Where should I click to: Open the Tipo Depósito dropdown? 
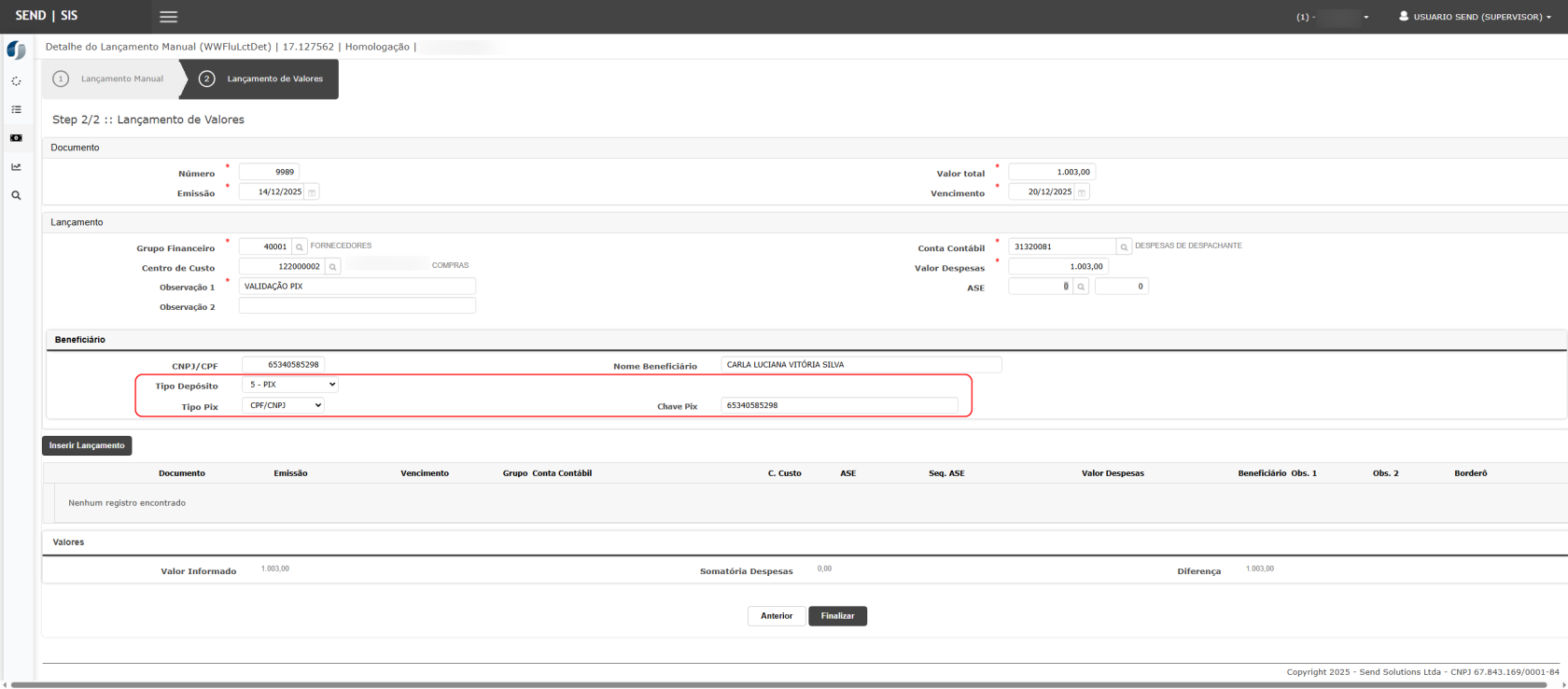(x=290, y=385)
